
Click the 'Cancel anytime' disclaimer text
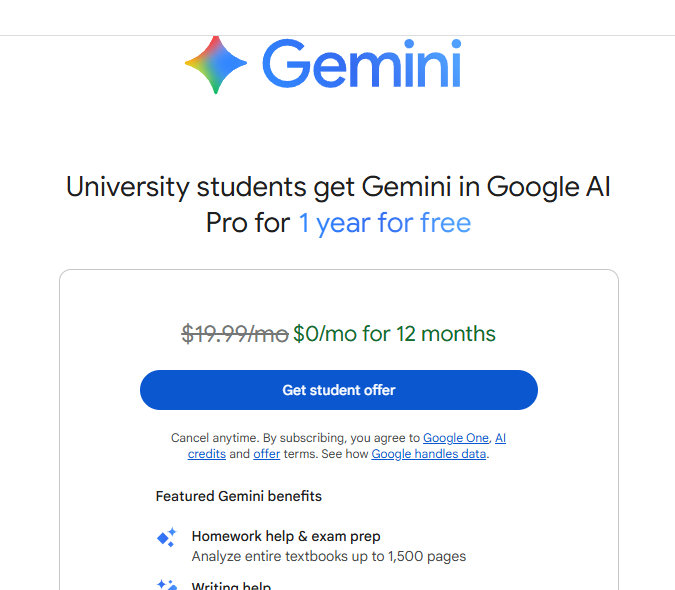point(215,438)
